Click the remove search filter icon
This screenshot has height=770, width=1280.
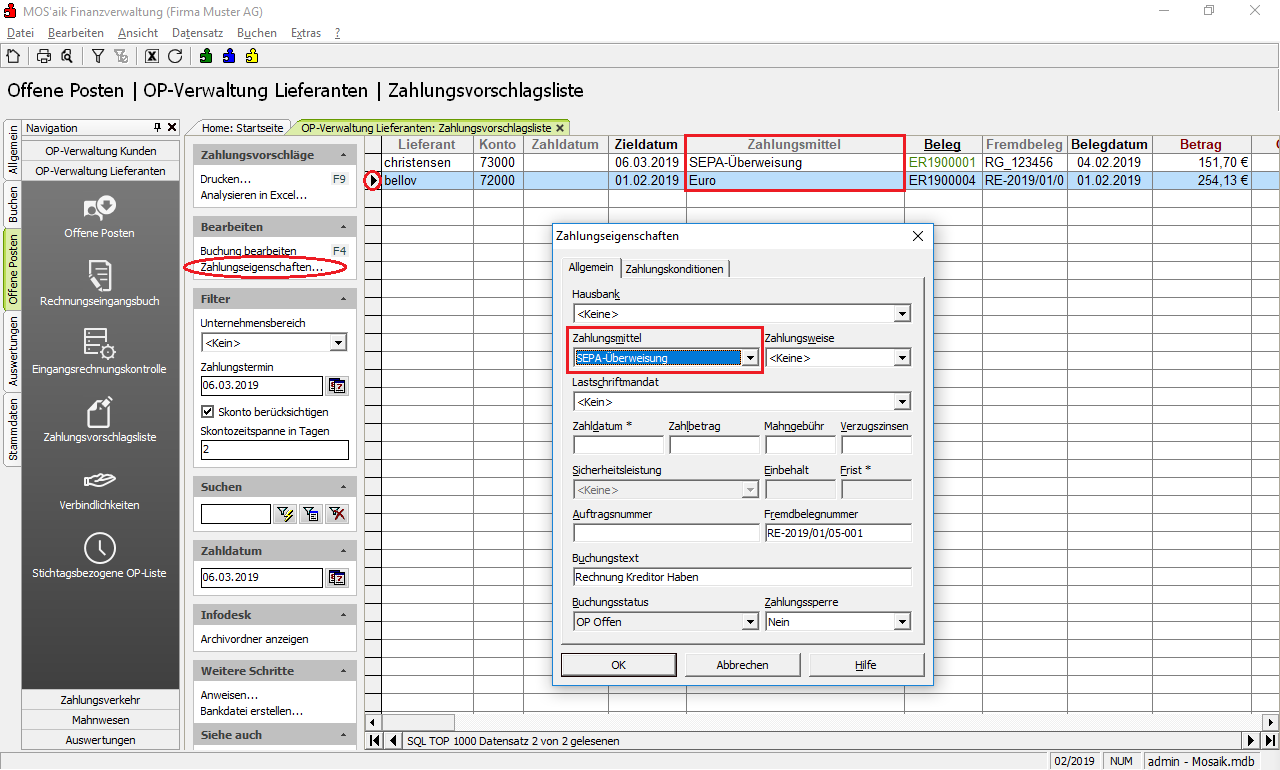point(337,514)
